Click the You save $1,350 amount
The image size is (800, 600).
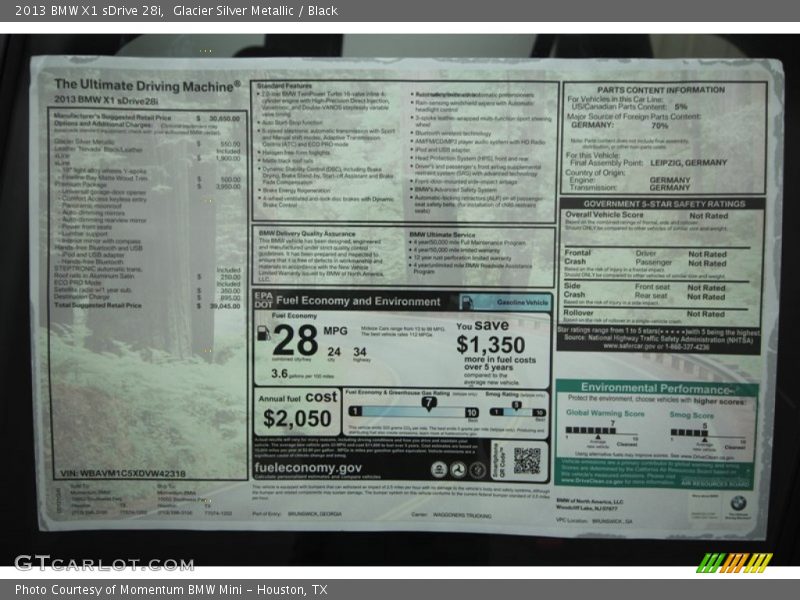(490, 343)
